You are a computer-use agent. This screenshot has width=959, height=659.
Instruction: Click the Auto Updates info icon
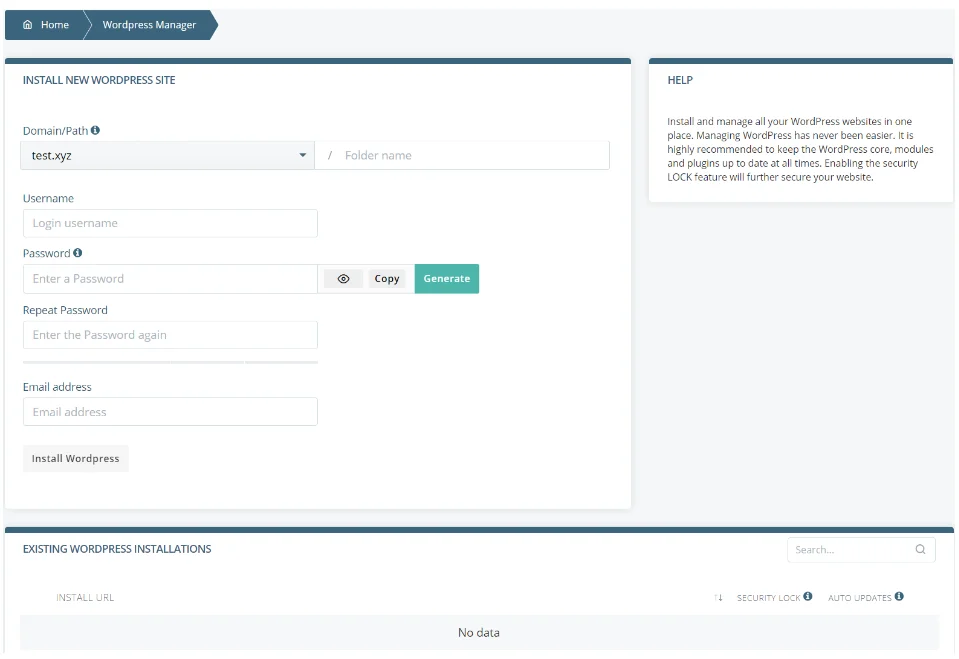point(897,597)
